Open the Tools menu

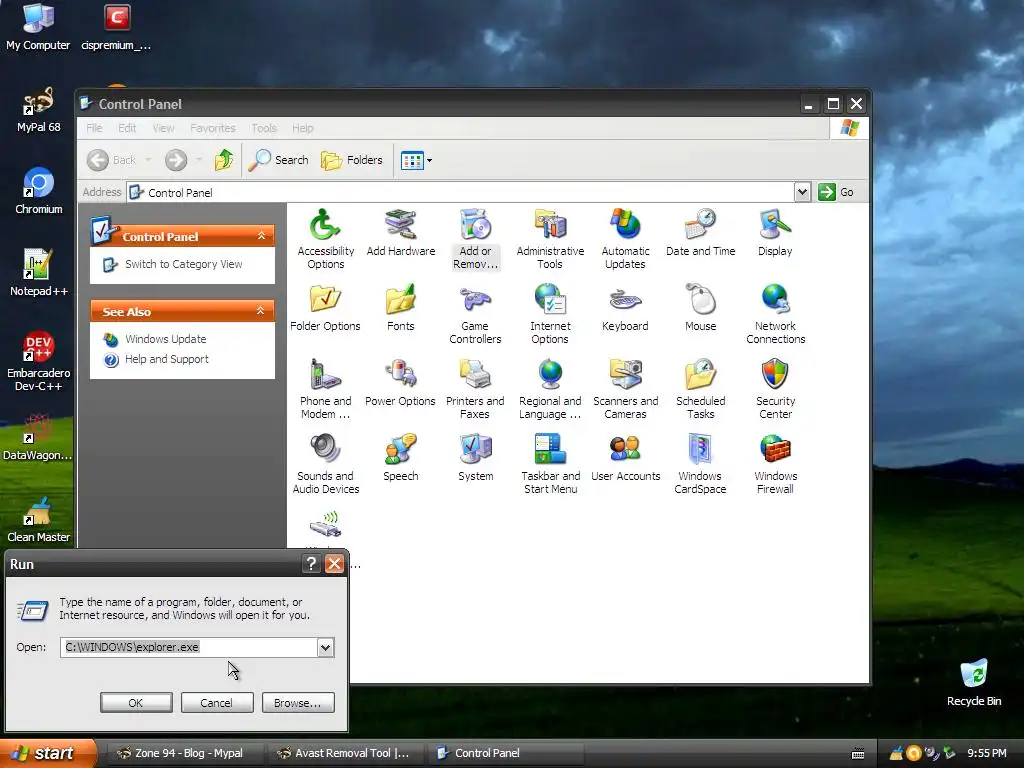tap(264, 128)
